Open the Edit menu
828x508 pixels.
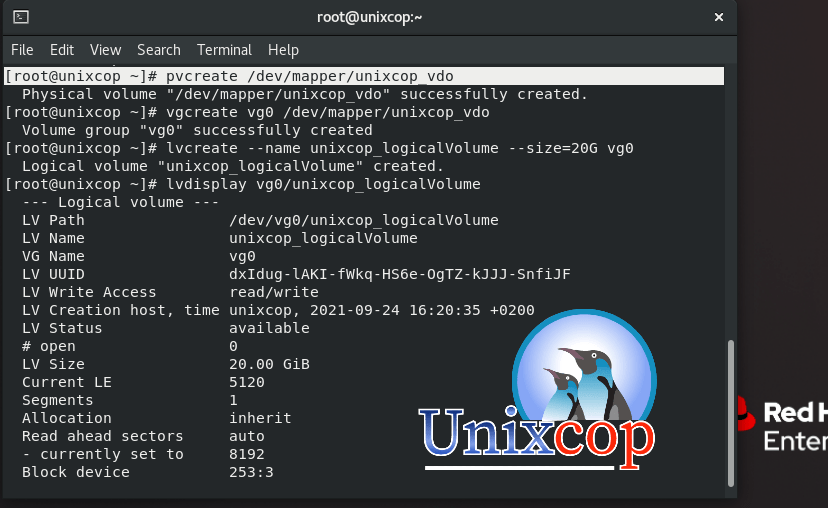coord(62,50)
